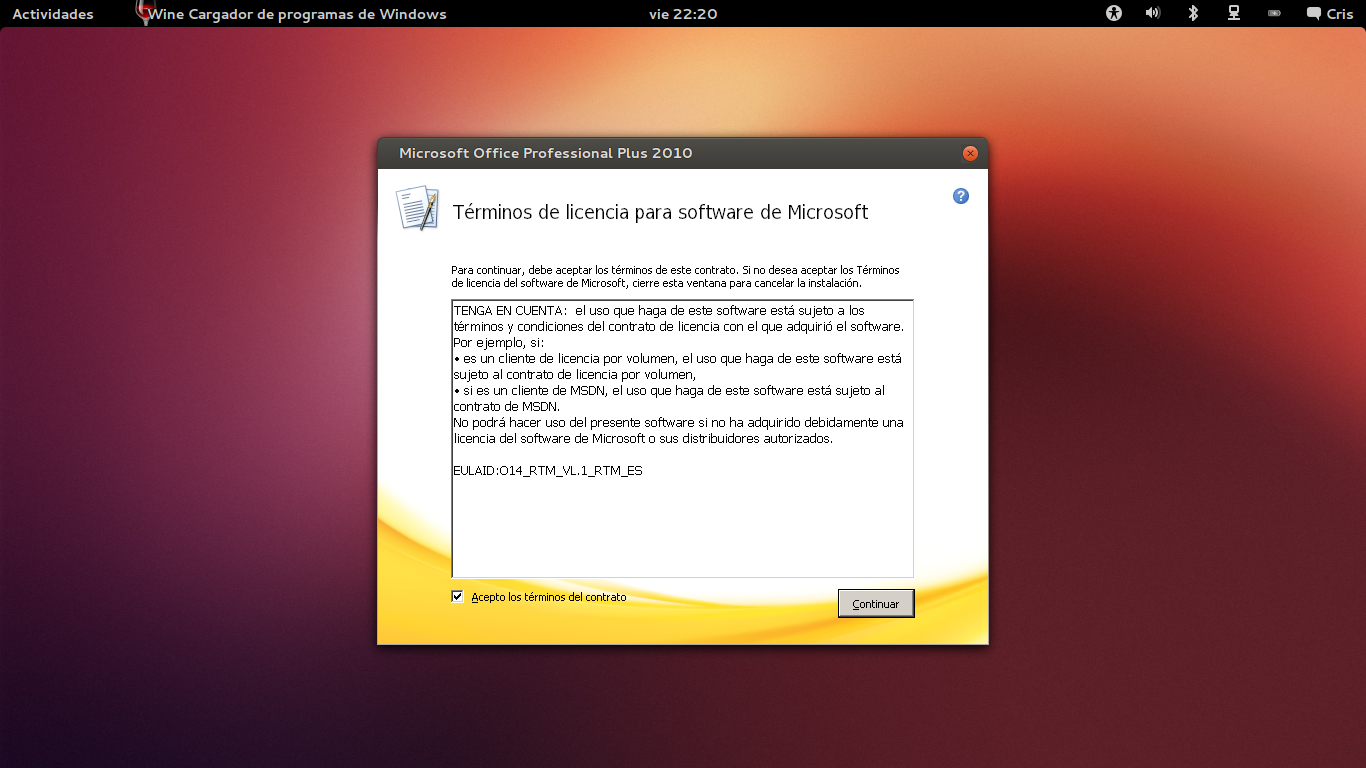1366x768 pixels.
Task: Open the battery status icon
Action: pos(1274,14)
